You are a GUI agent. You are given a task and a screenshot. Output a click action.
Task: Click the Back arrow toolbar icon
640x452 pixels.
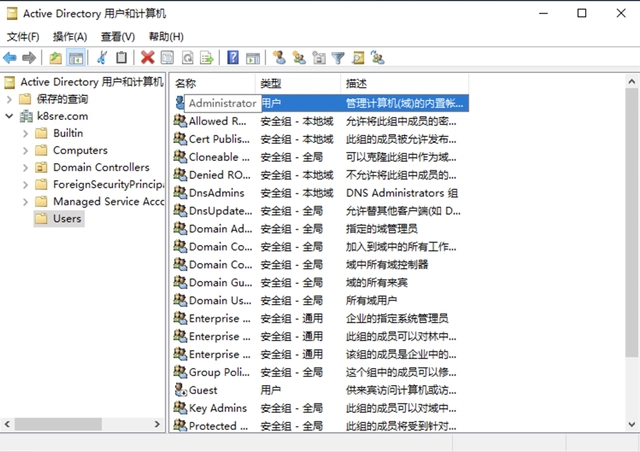(10, 58)
